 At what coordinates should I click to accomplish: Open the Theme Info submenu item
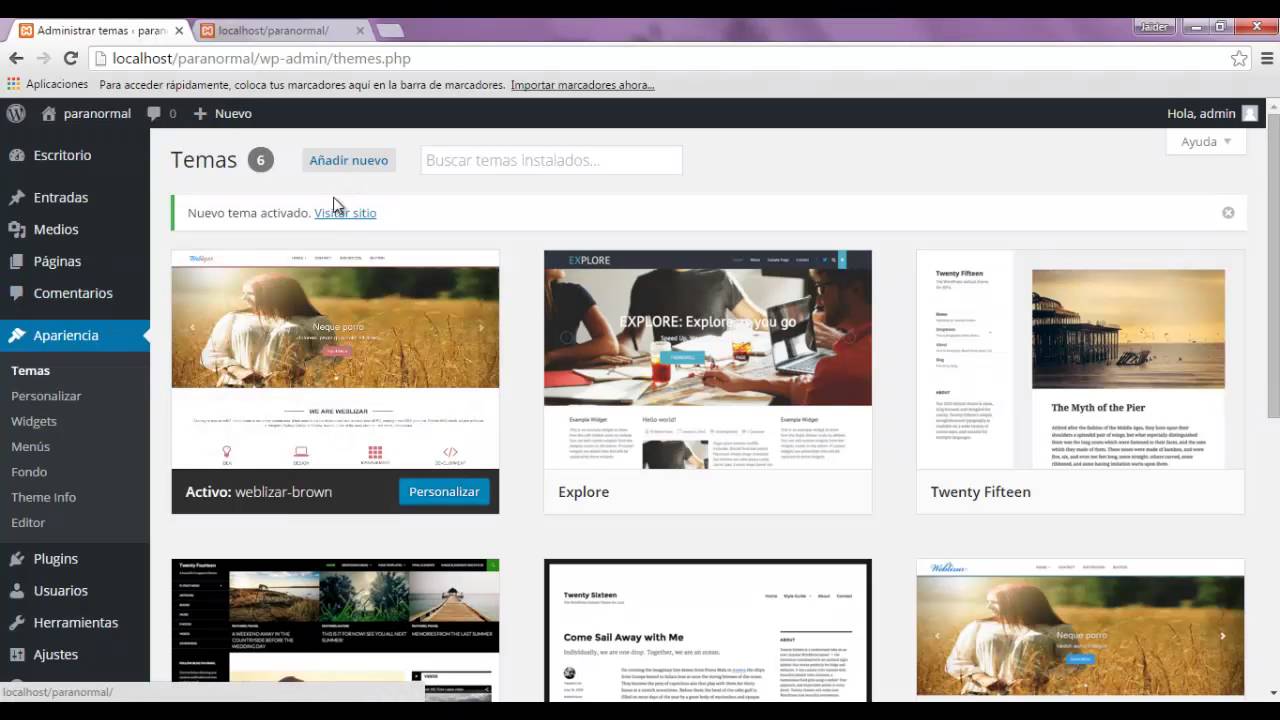(x=43, y=497)
